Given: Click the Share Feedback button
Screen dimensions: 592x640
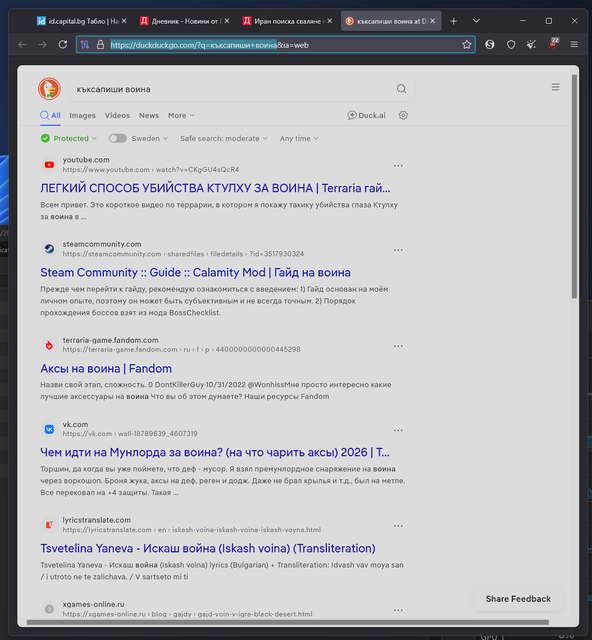Looking at the screenshot, I should 518,599.
